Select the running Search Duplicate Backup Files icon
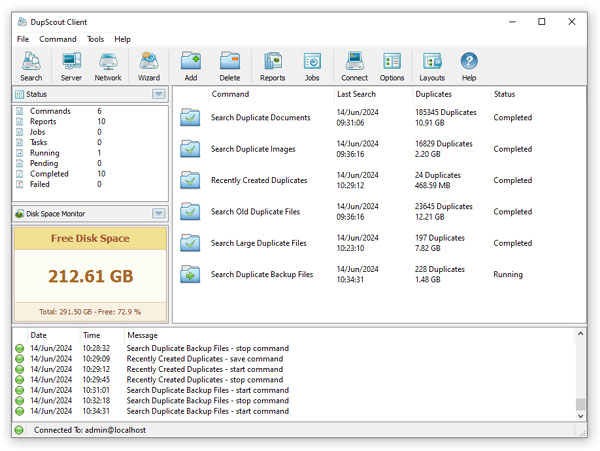This screenshot has height=451, width=600. [x=190, y=274]
